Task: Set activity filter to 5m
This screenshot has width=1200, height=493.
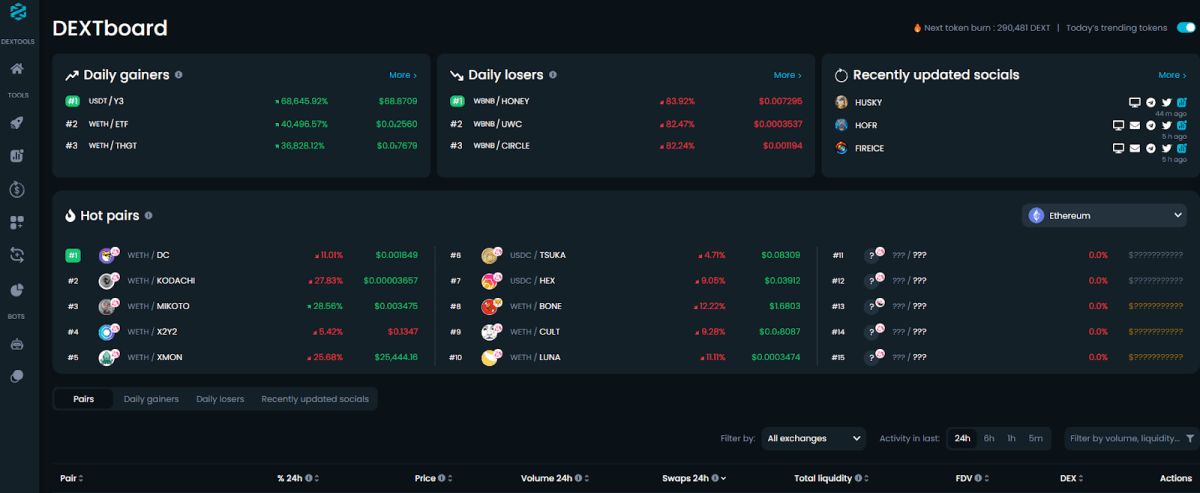Action: tap(1035, 438)
